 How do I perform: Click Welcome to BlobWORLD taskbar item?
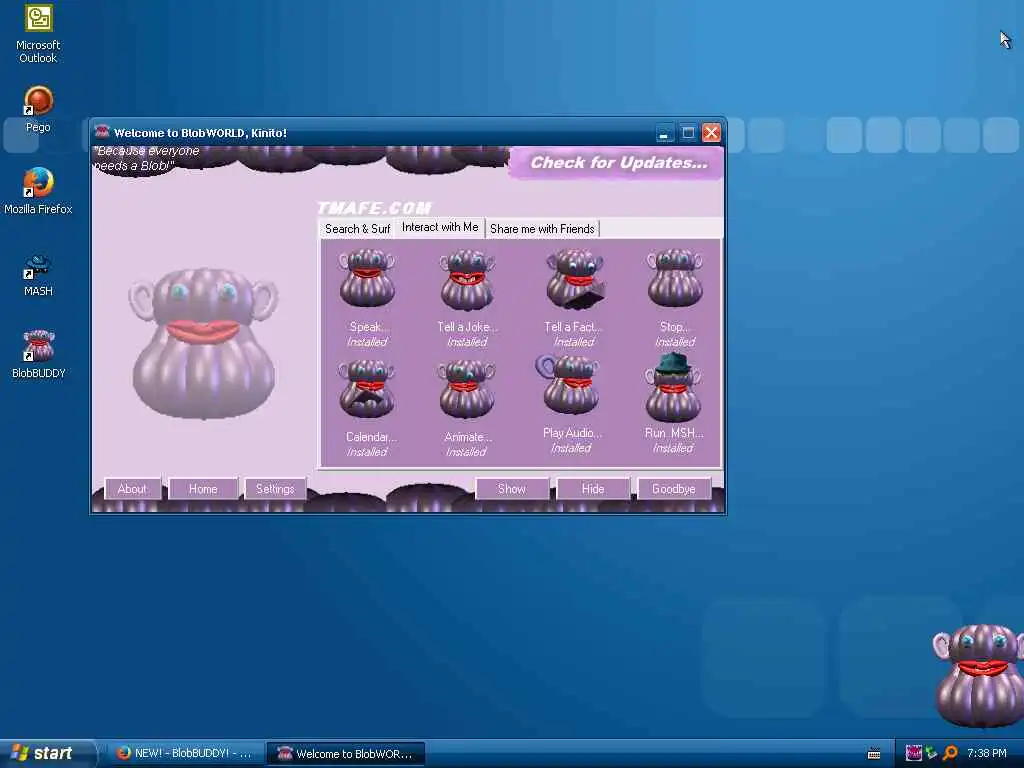(345, 754)
